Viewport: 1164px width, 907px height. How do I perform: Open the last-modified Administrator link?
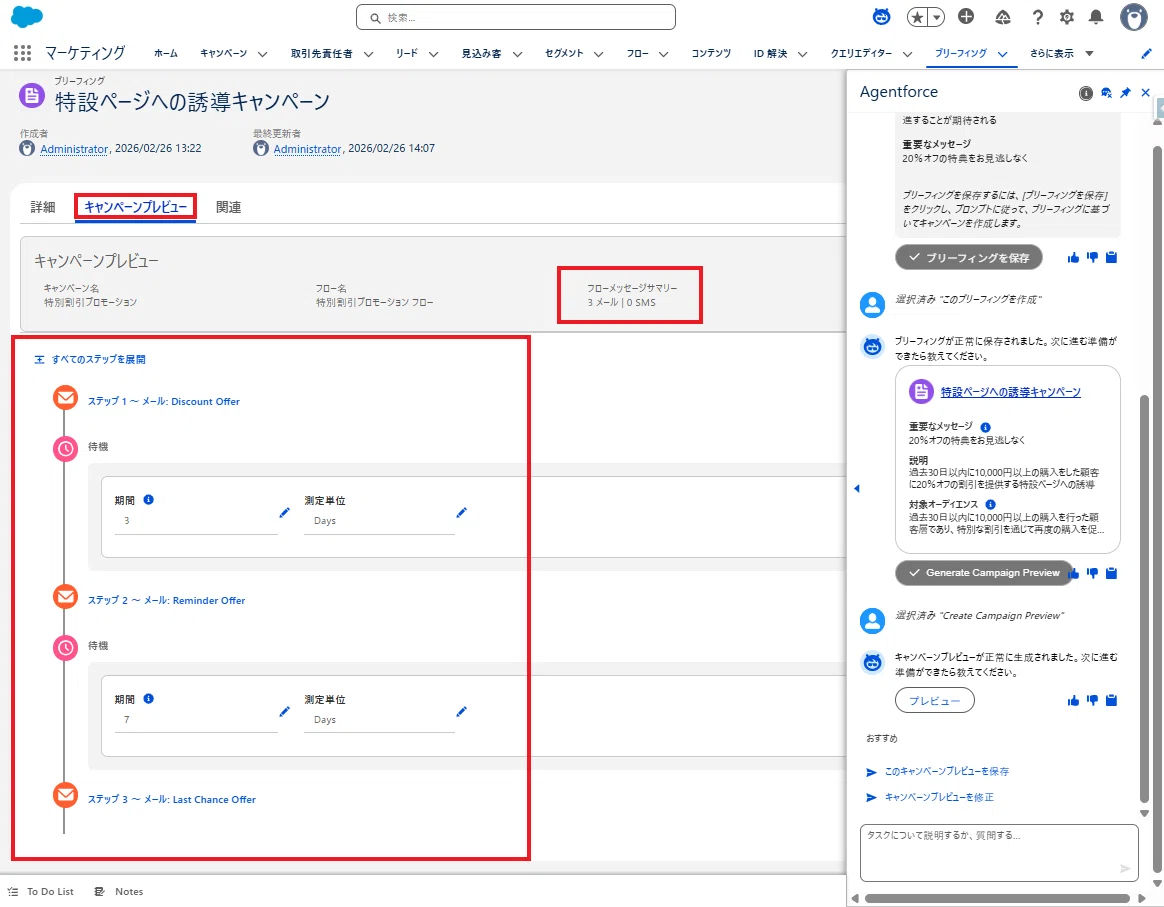[x=307, y=148]
